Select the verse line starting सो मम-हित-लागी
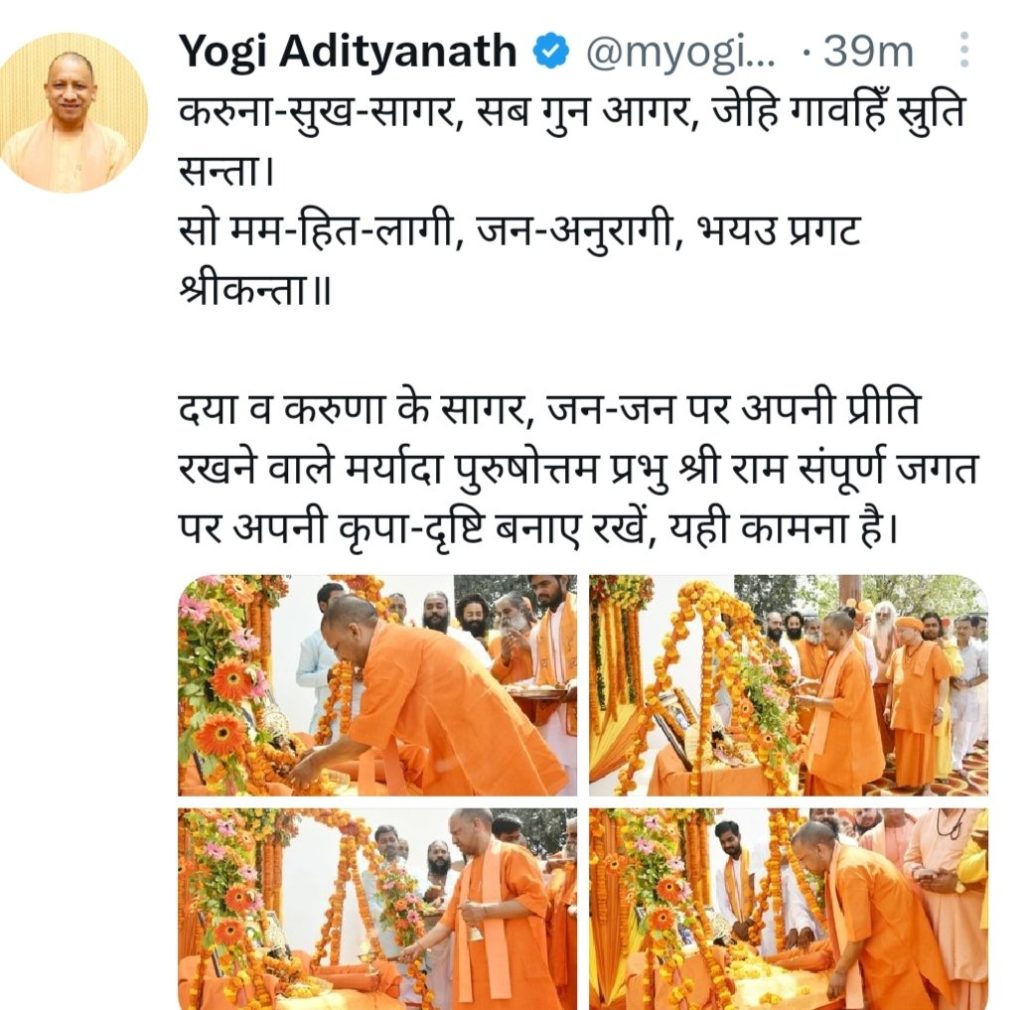This screenshot has height=1010, width=1024. 519,232
